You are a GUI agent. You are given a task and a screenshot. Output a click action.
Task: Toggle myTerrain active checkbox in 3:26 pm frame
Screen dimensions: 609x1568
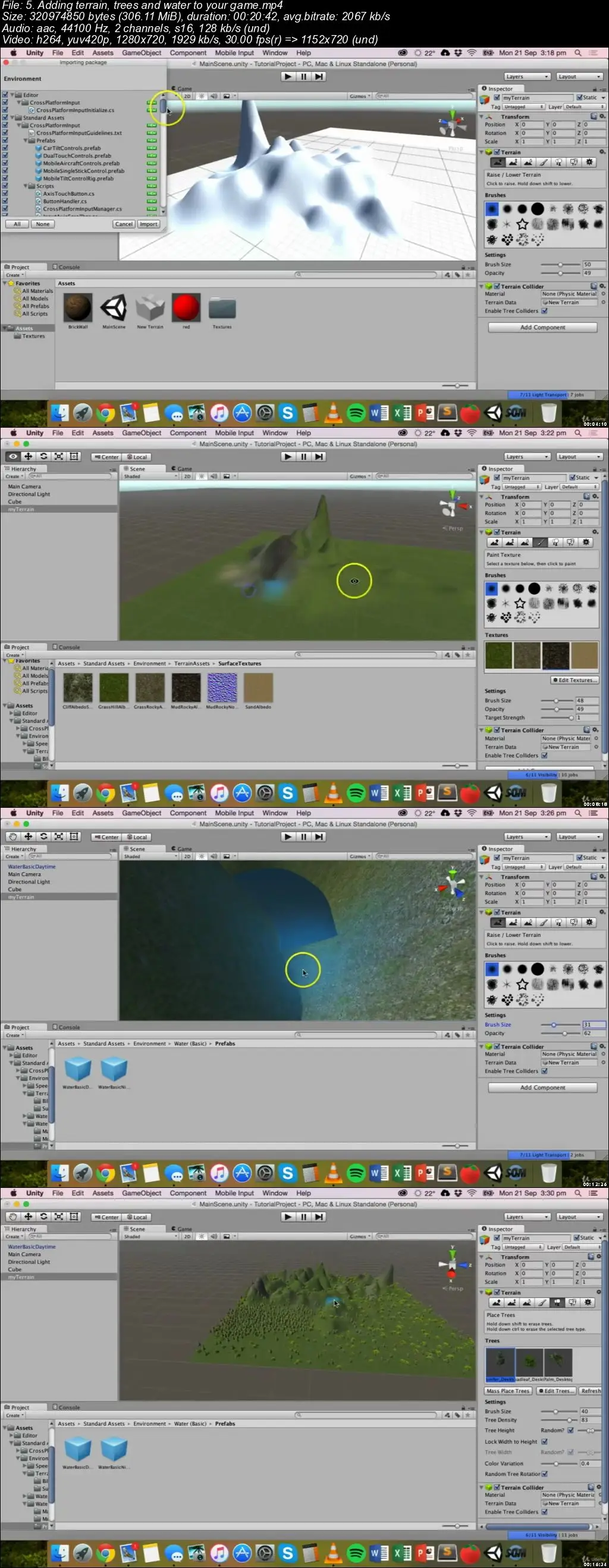(497, 858)
